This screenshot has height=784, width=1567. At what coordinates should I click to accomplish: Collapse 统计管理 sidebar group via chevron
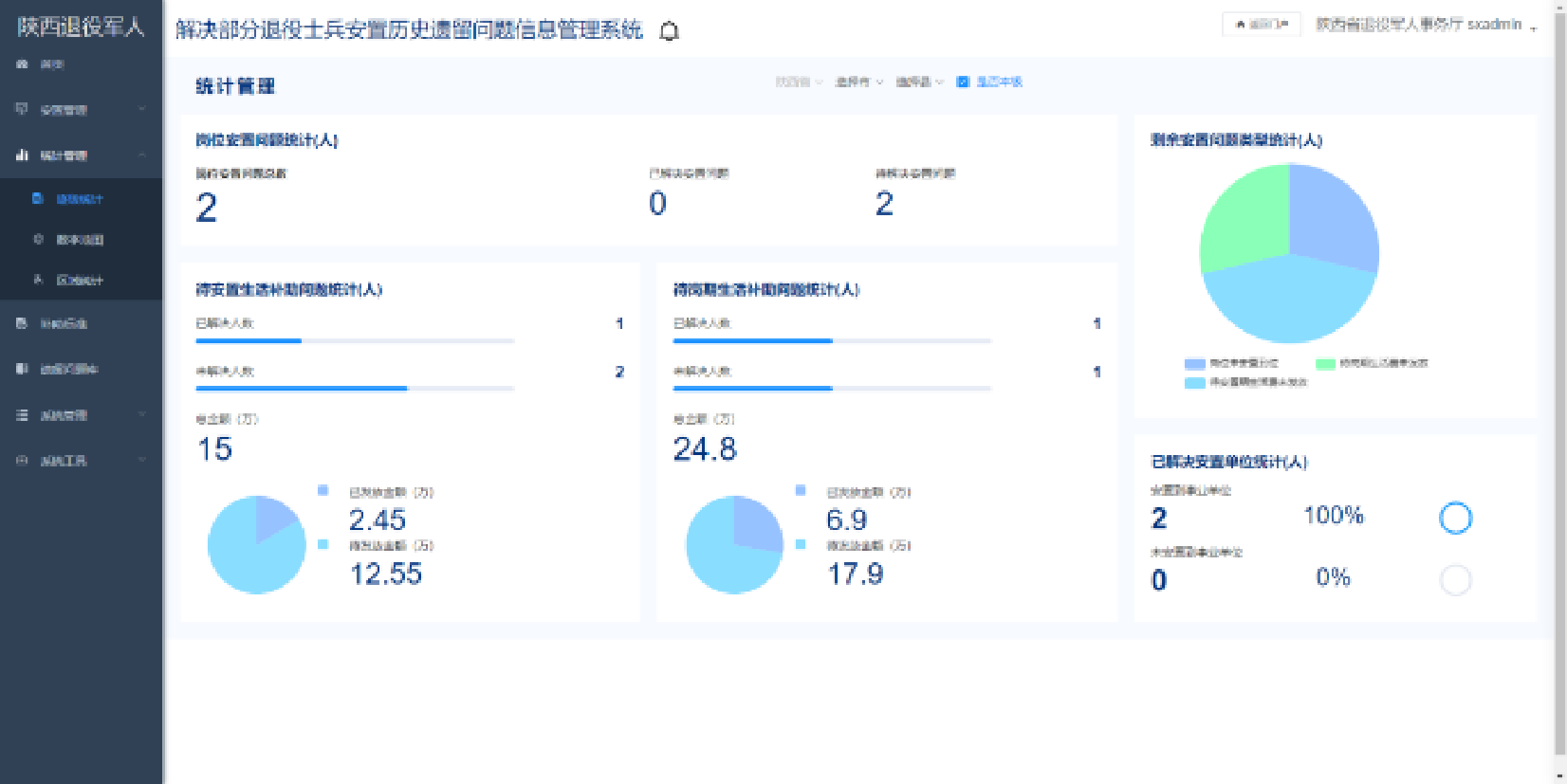coord(142,155)
